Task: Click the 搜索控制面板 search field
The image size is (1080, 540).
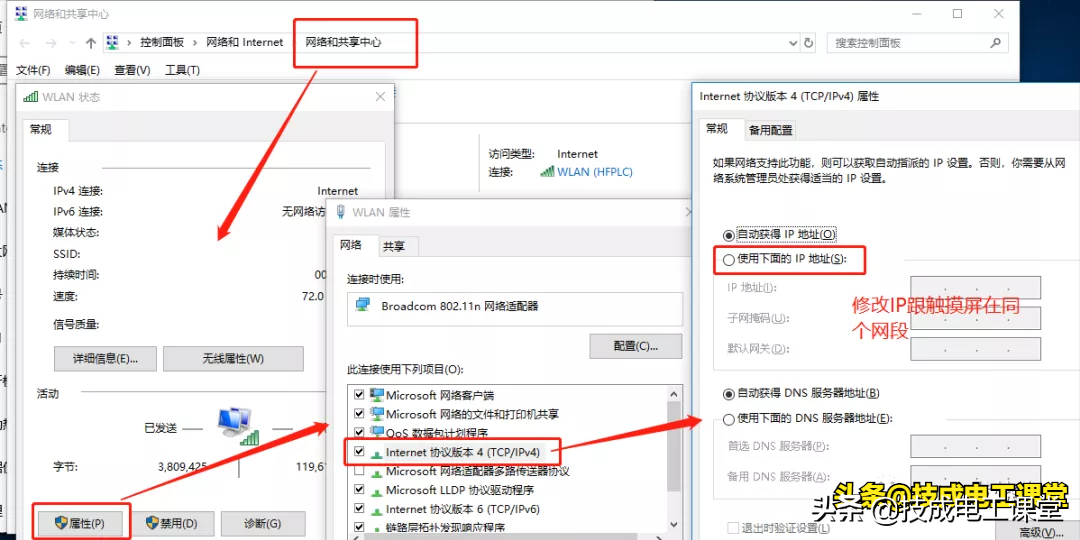Action: tap(905, 43)
